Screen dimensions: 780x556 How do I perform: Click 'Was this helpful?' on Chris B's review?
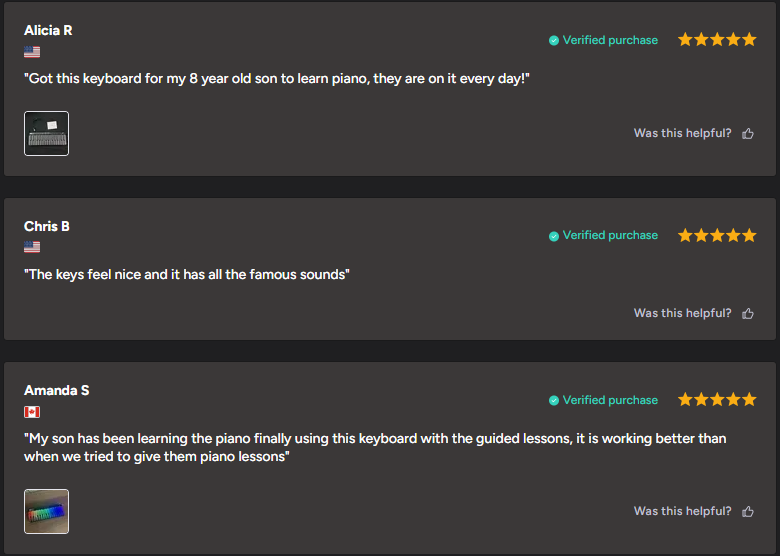tap(682, 314)
